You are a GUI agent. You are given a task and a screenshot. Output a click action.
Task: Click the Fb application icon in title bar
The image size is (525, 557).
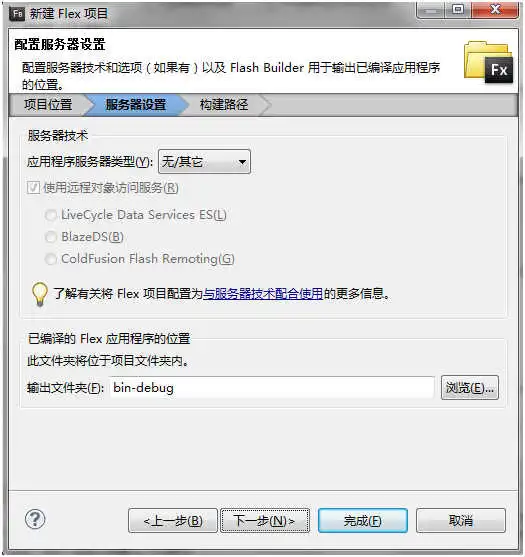[17, 13]
